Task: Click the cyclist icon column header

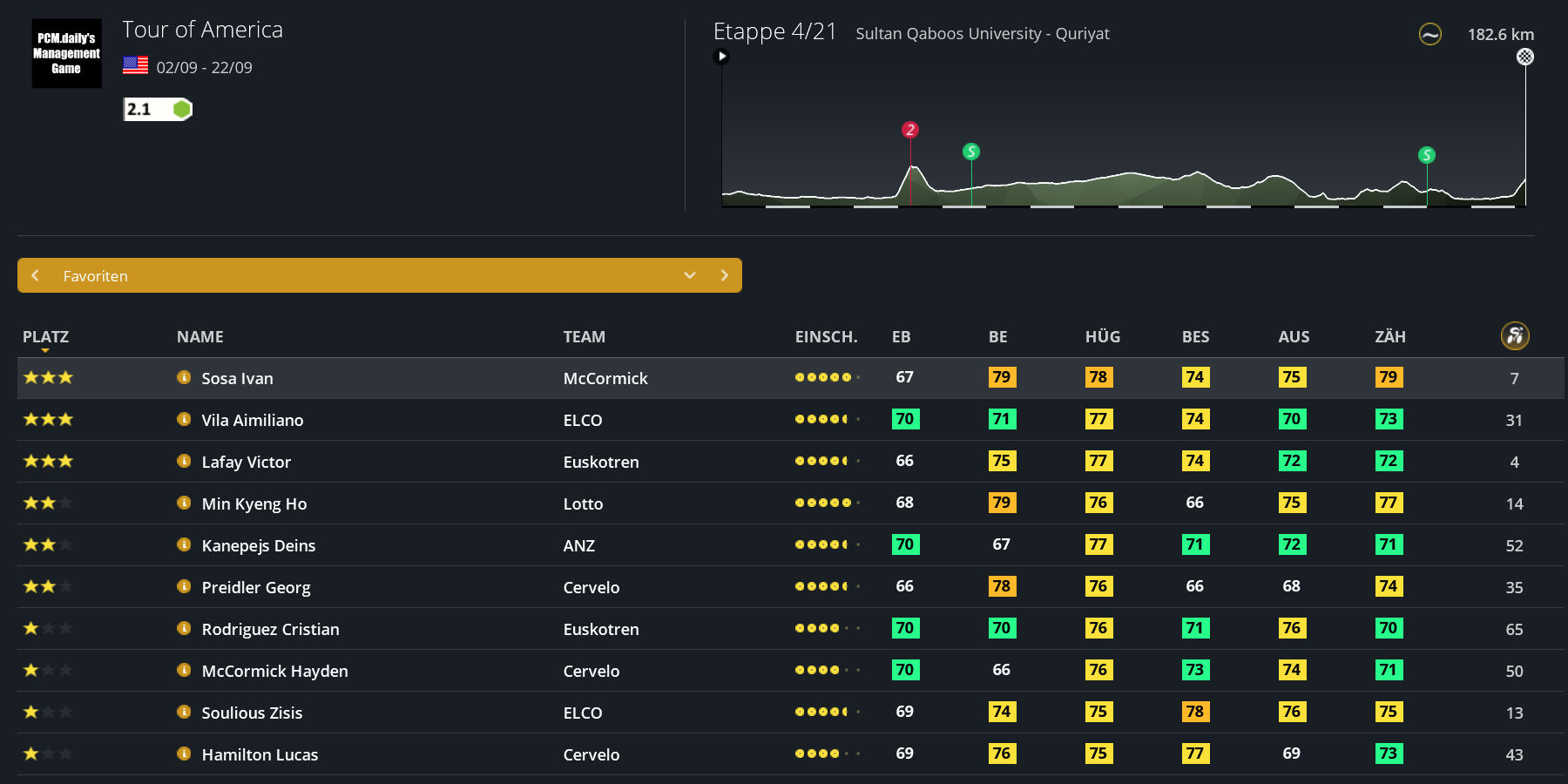Action: coord(1514,336)
